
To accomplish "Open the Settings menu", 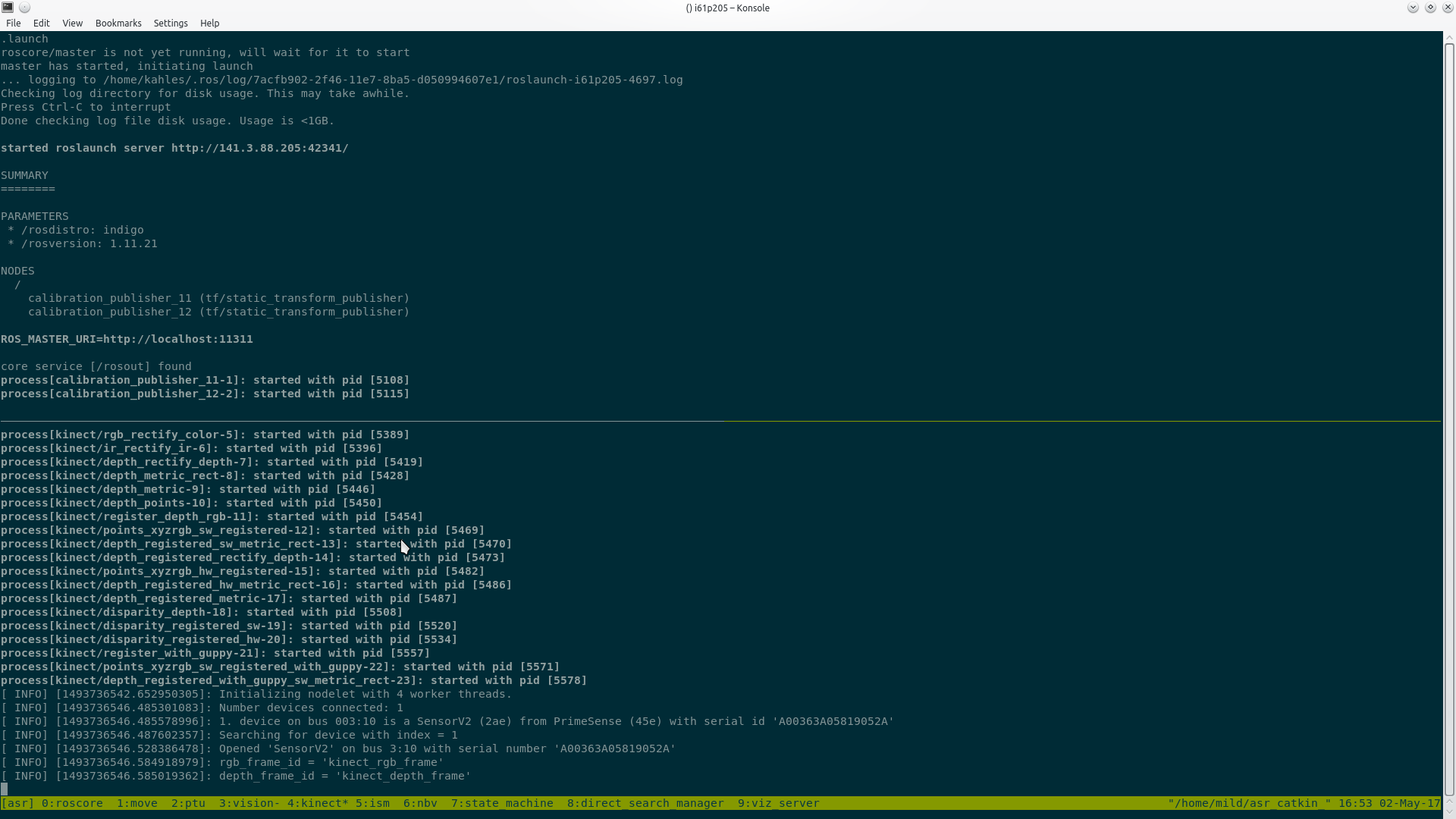I will coord(171,24).
